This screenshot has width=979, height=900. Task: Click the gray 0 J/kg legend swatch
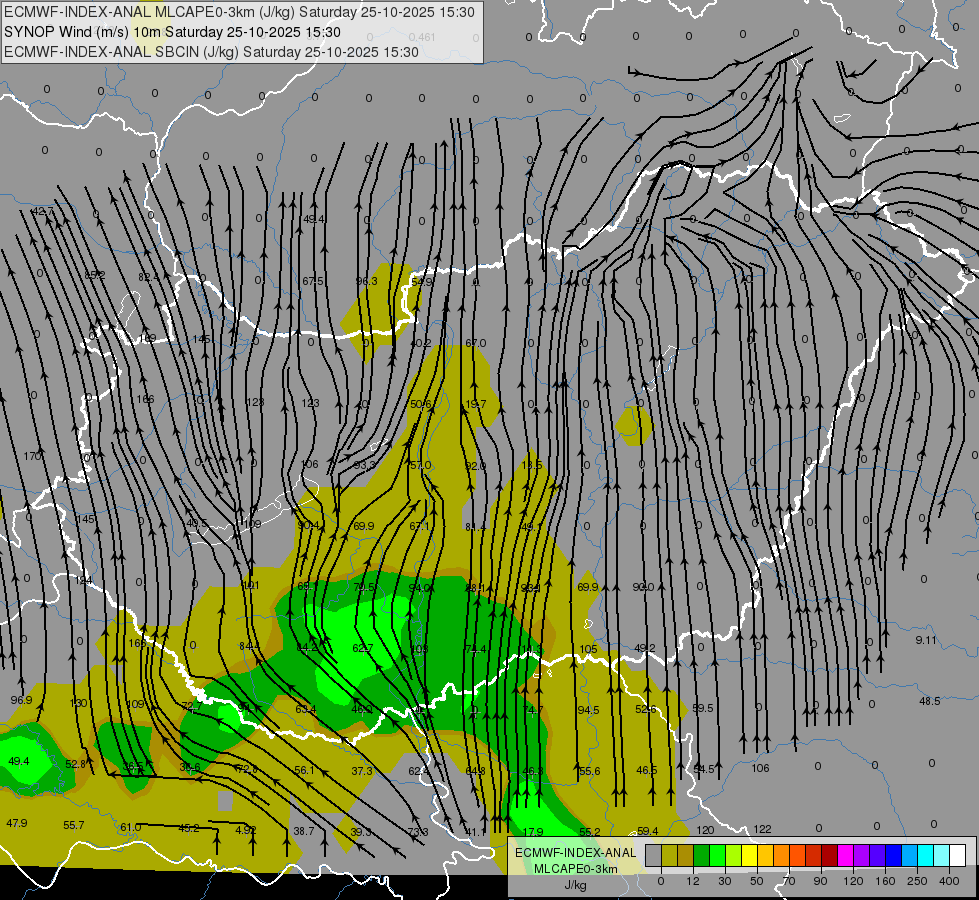(x=654, y=856)
